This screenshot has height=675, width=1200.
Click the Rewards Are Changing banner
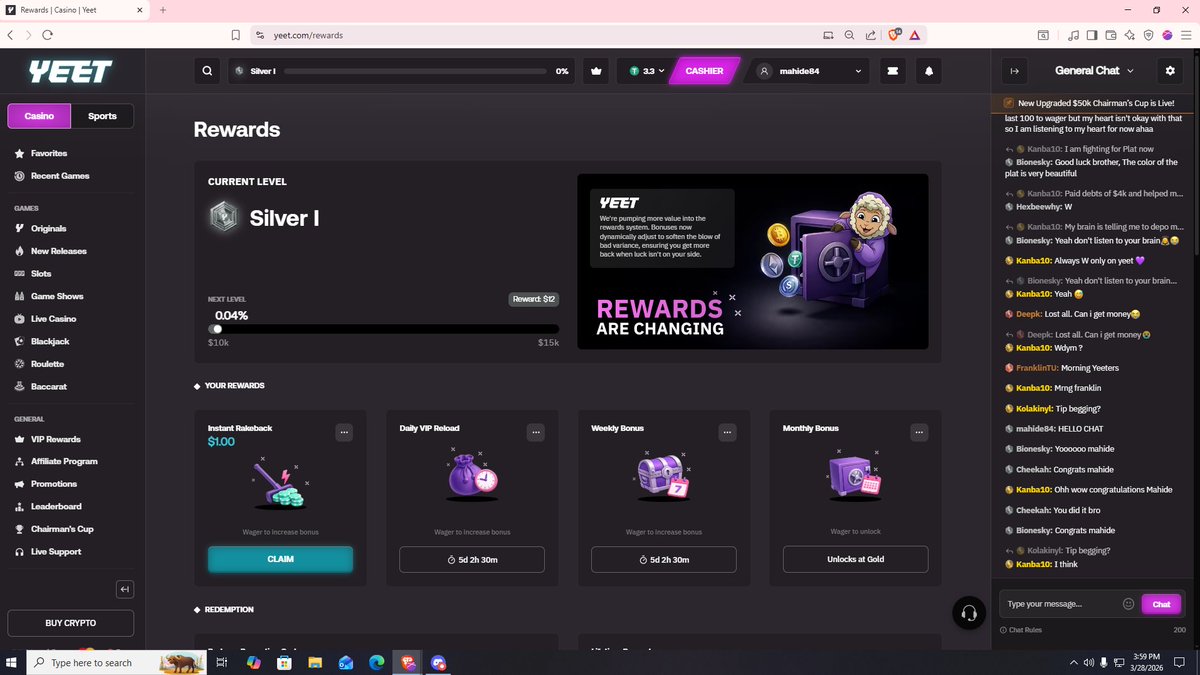pos(752,262)
